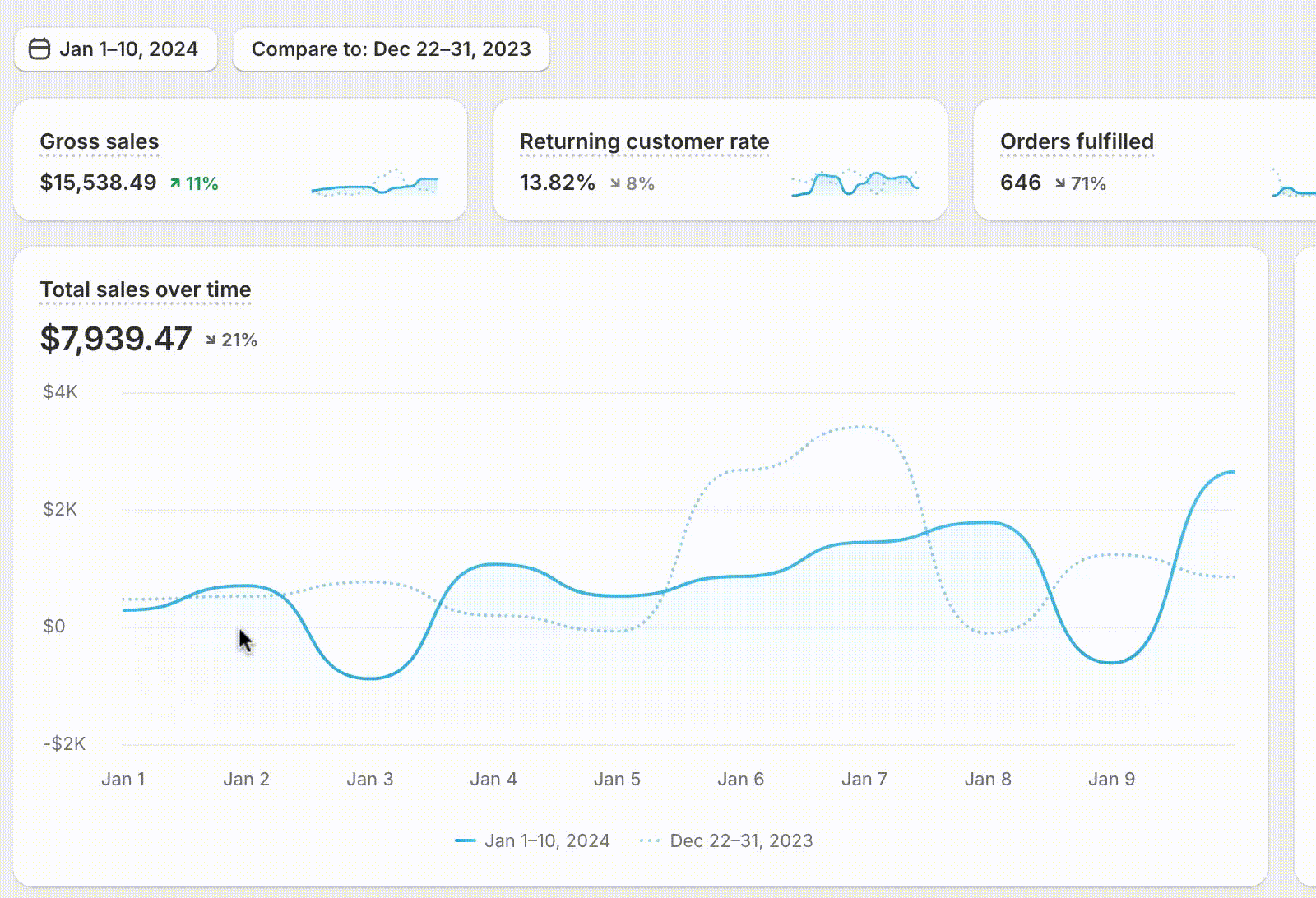Open the Compare to period selector
Viewport: 1316px width, 898px height.
[391, 49]
